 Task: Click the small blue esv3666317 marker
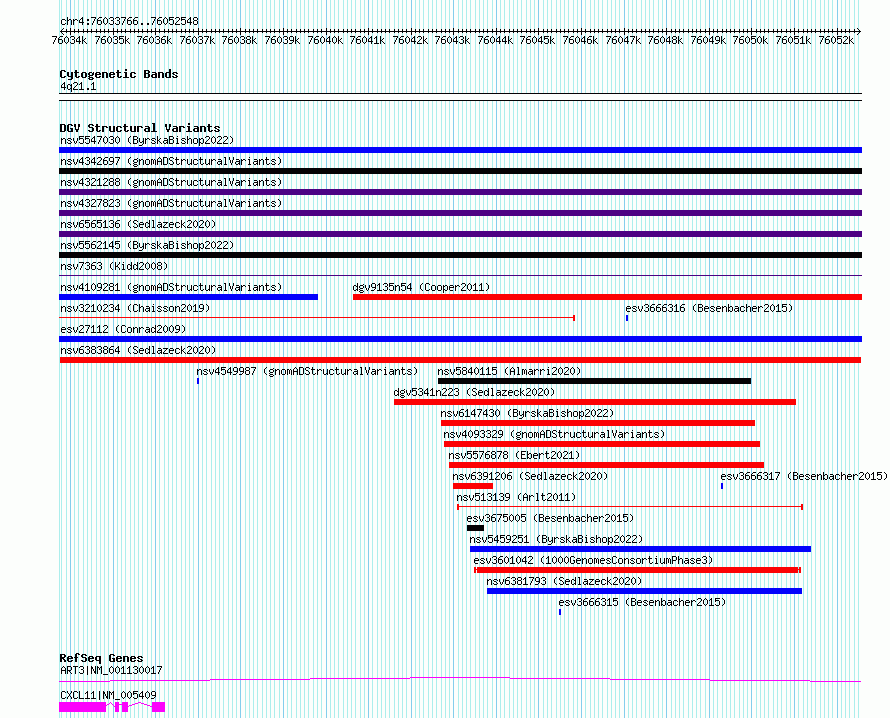coord(722,486)
